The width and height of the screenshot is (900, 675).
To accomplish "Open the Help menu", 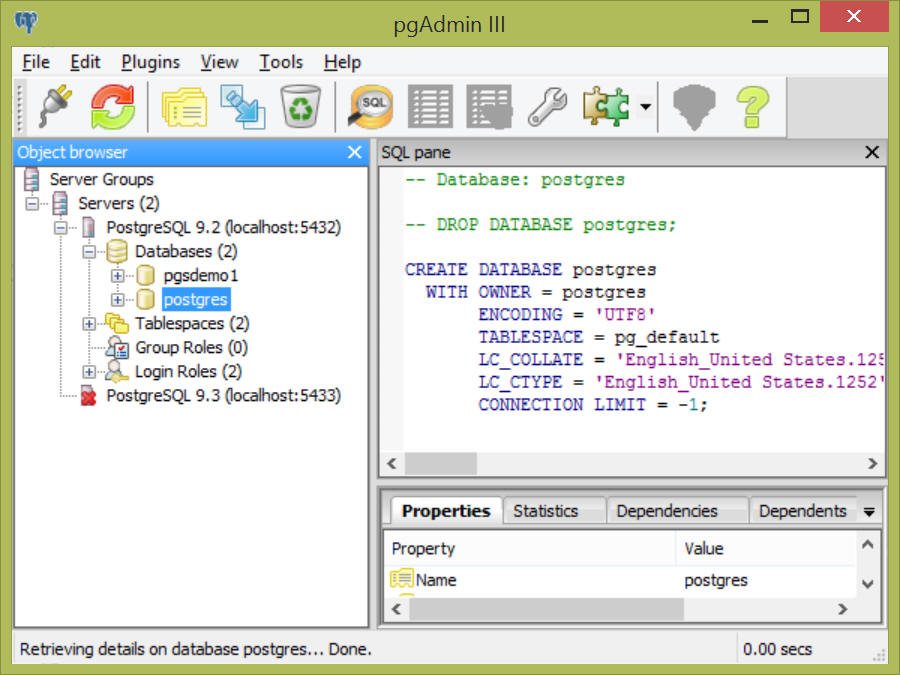I will [x=342, y=62].
